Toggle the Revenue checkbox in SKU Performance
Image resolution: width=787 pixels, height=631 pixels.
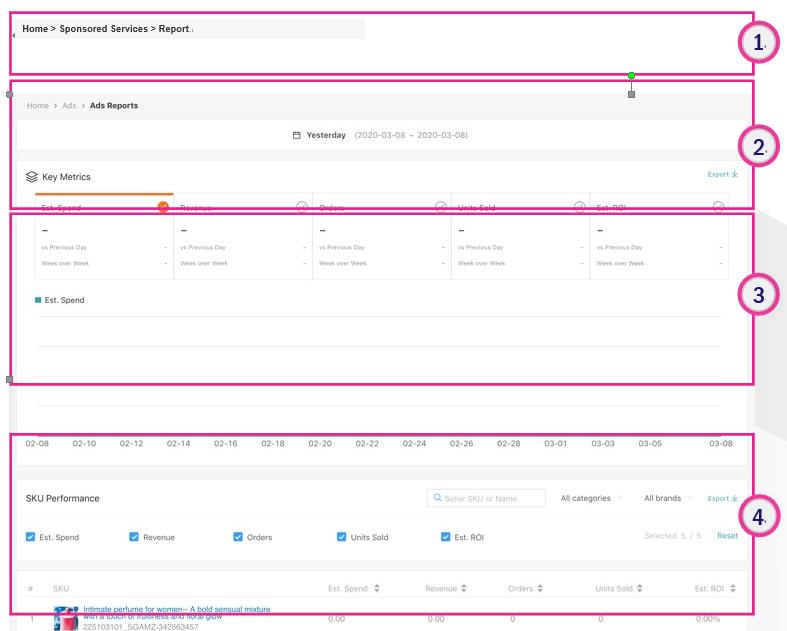134,537
